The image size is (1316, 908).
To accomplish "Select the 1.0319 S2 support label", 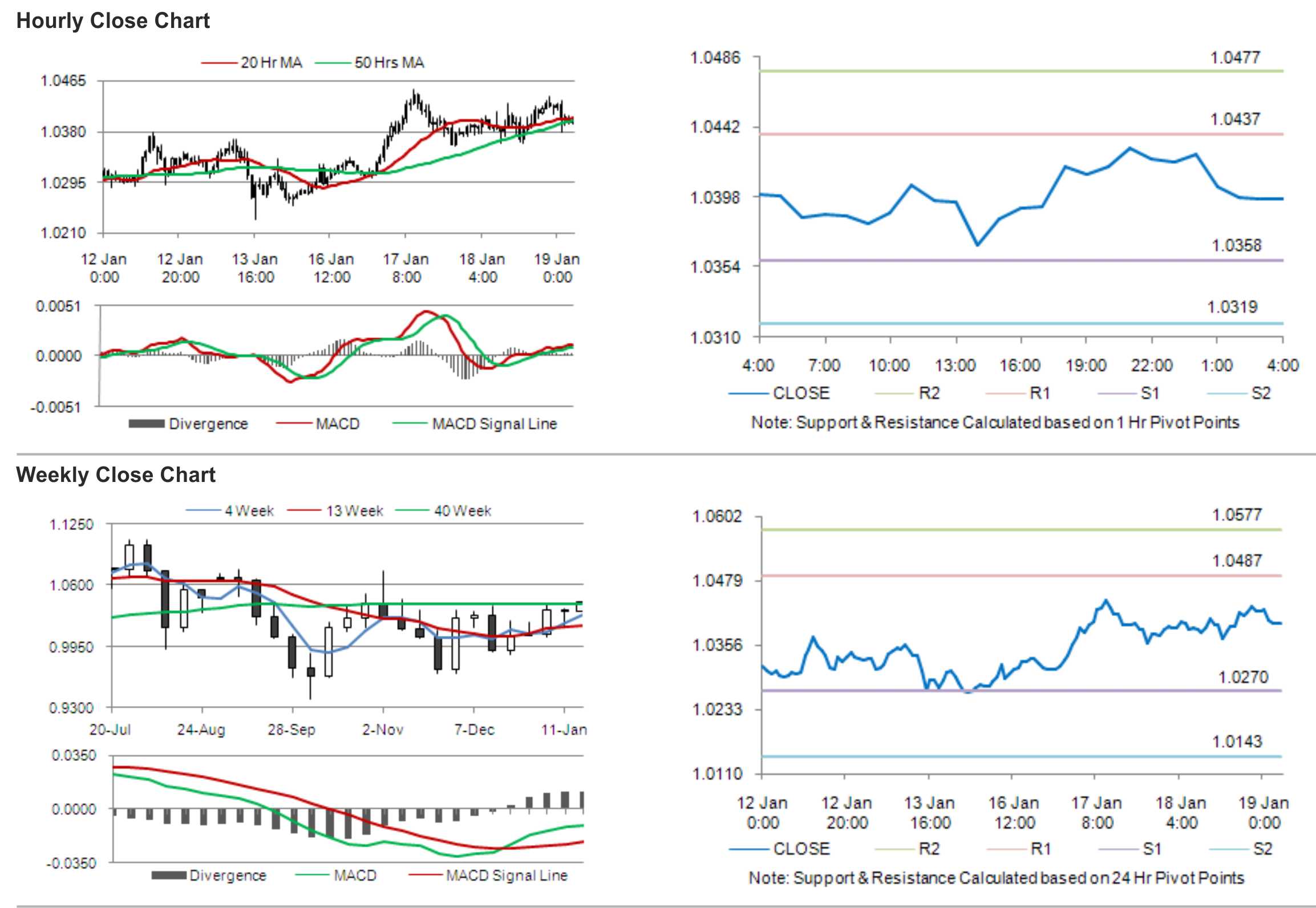I will tap(1232, 307).
